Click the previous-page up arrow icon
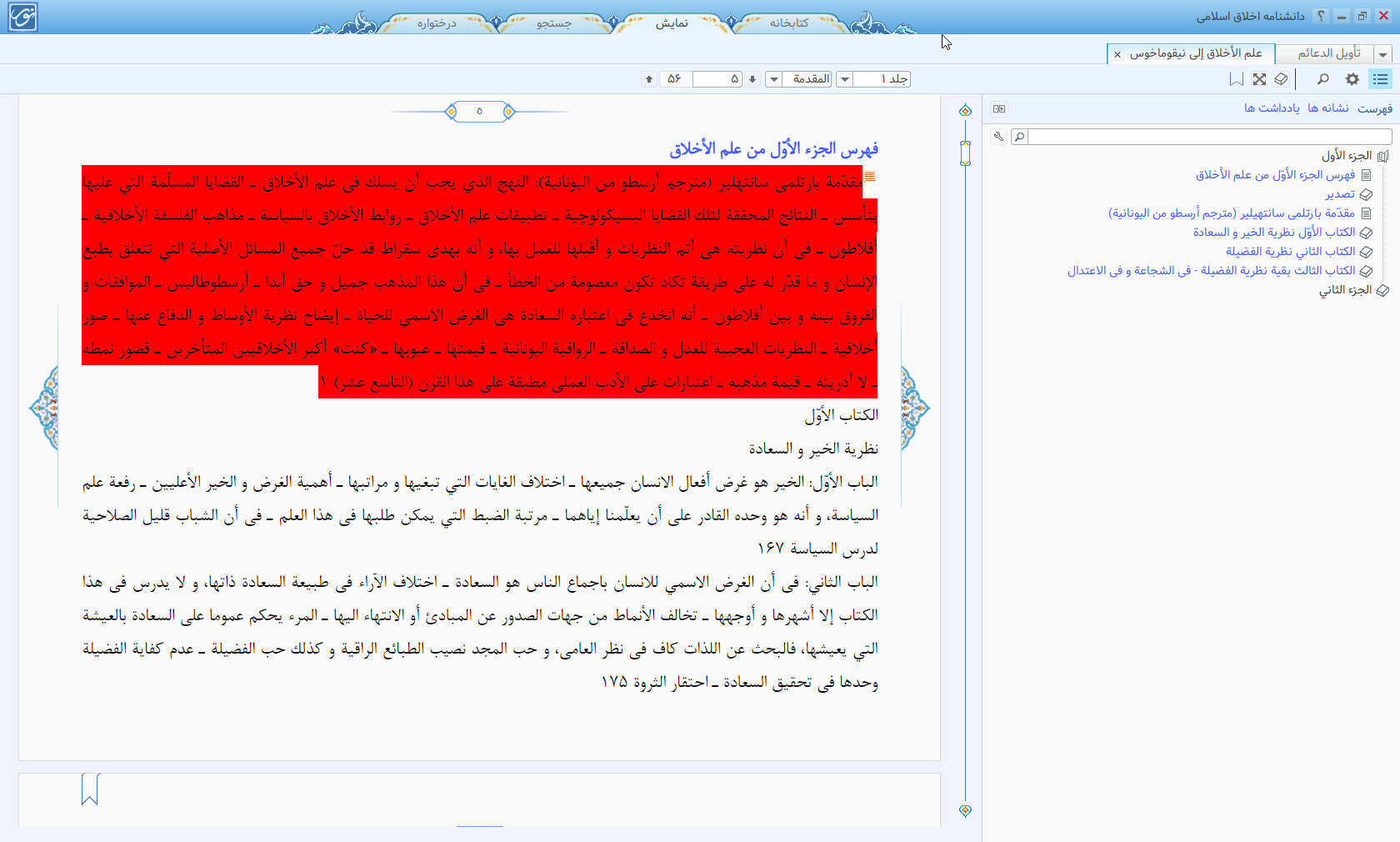 click(649, 79)
